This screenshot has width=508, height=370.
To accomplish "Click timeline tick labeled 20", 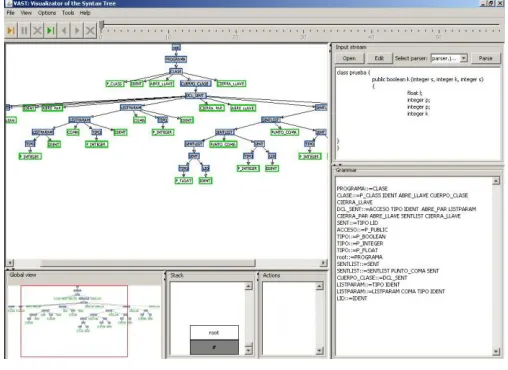I will point(236,37).
